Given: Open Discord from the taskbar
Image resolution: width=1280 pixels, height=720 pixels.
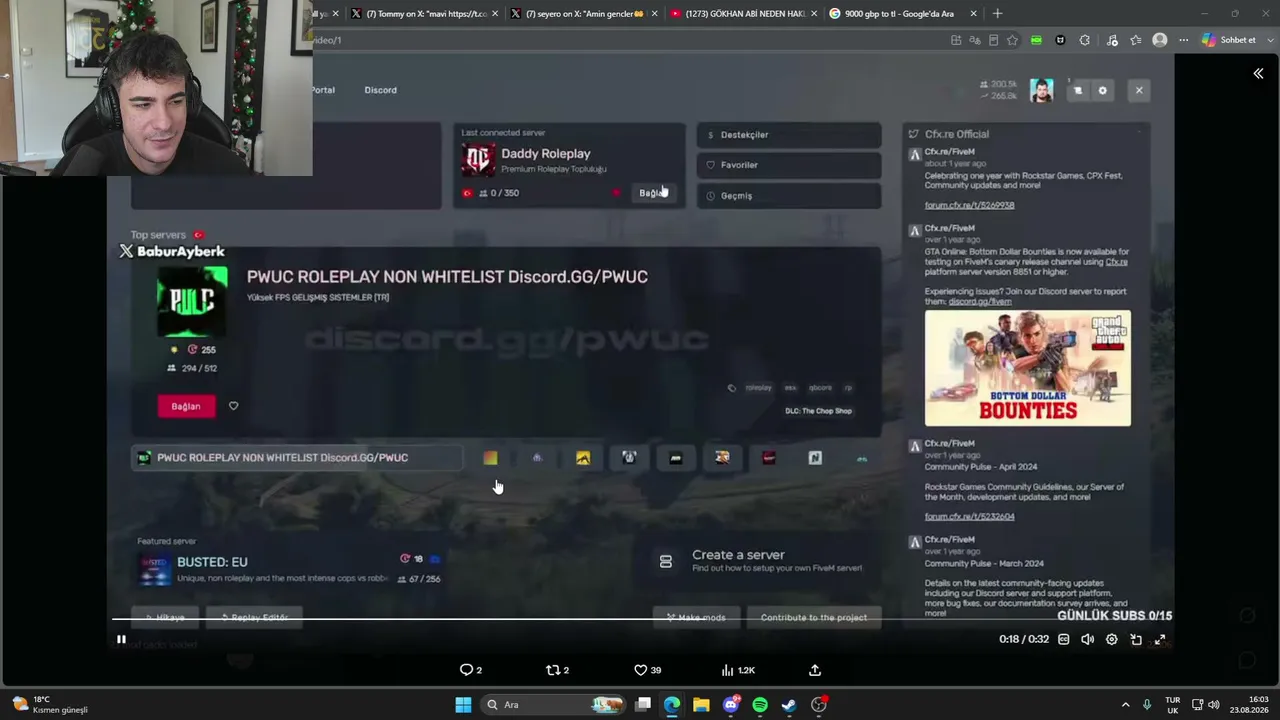Looking at the screenshot, I should click(731, 705).
